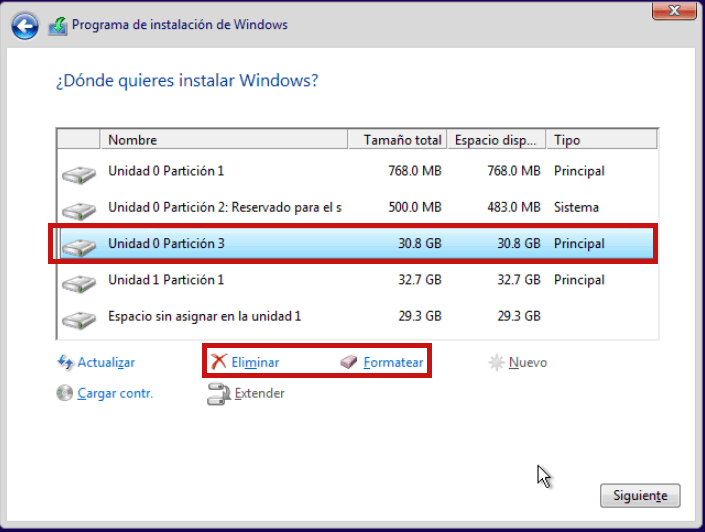Click the Nuevo link

[x=528, y=362]
